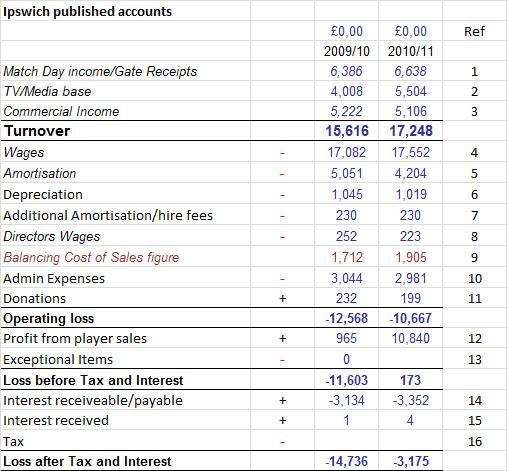The width and height of the screenshot is (507, 471).
Task: Click the Commercial Income 2009/10 value 5,222
Action: 346,111
